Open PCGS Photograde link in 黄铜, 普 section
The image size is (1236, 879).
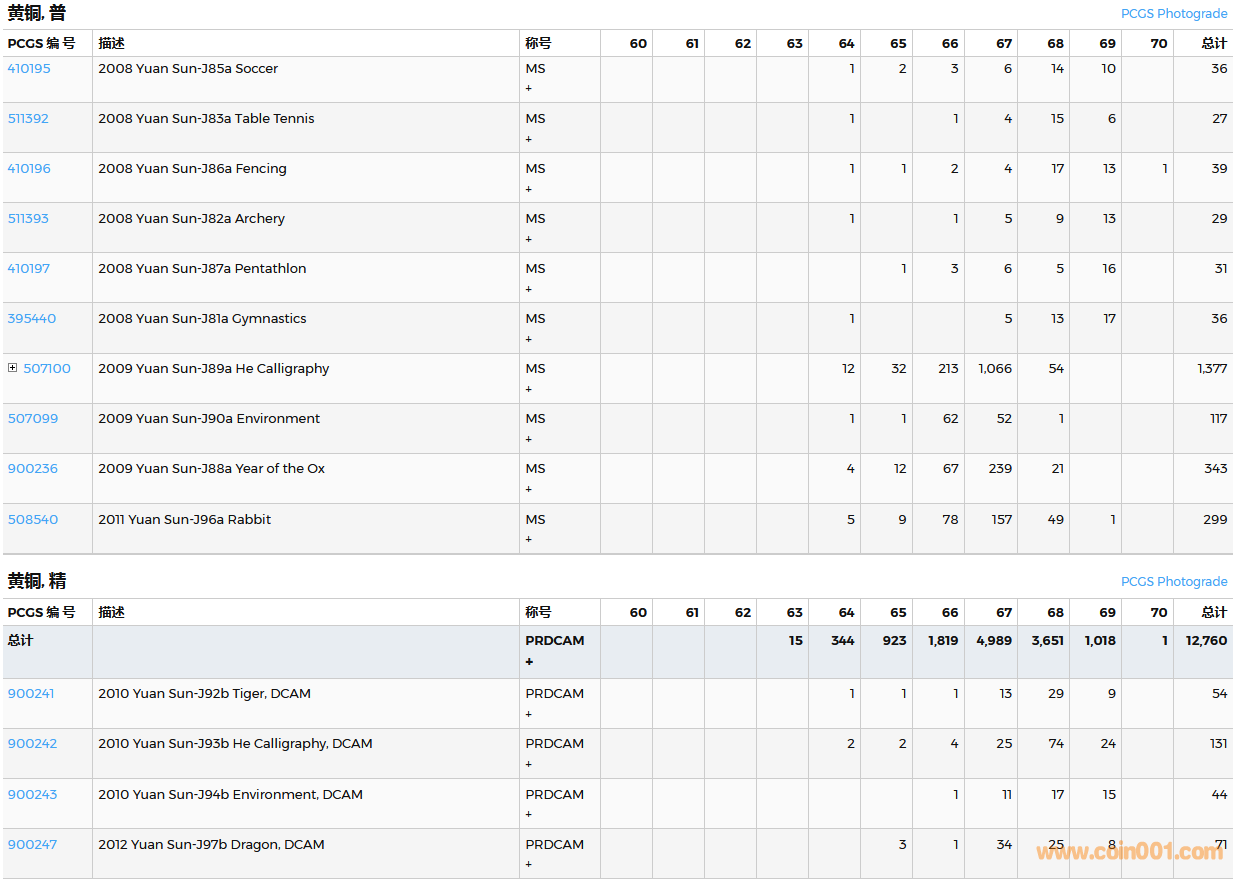(x=1173, y=14)
